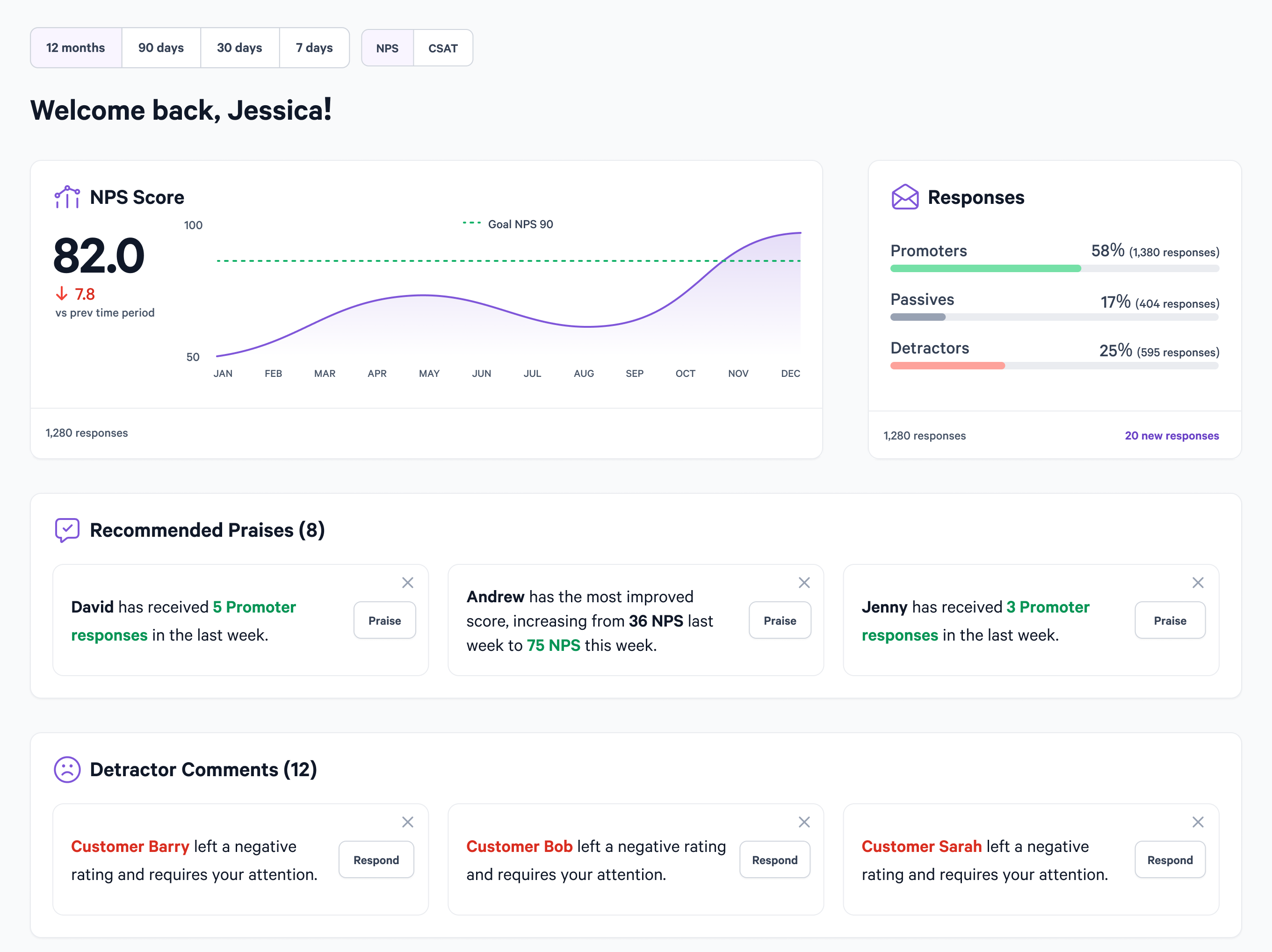Image resolution: width=1272 pixels, height=952 pixels.
Task: Dismiss Jenny's praise card
Action: pyautogui.click(x=1198, y=583)
